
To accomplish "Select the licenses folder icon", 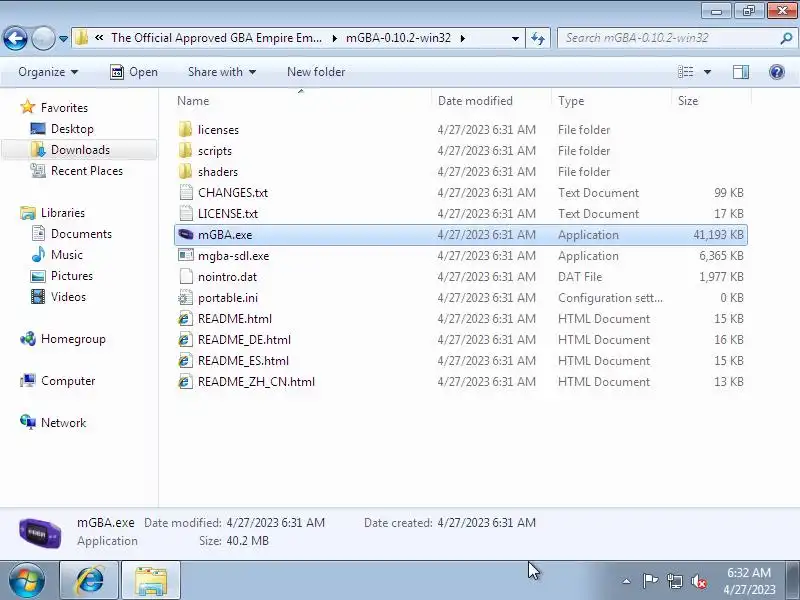I will pyautogui.click(x=186, y=130).
